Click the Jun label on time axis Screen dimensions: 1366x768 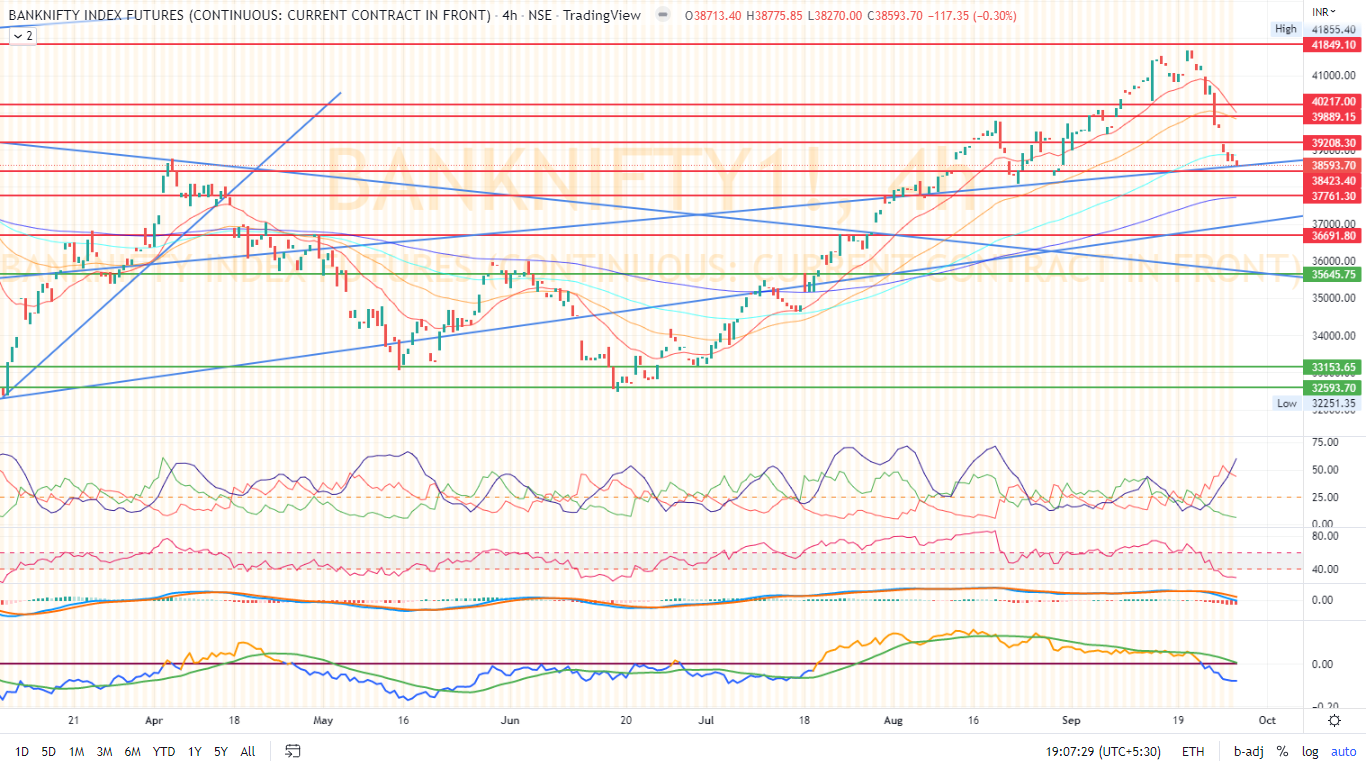click(510, 719)
